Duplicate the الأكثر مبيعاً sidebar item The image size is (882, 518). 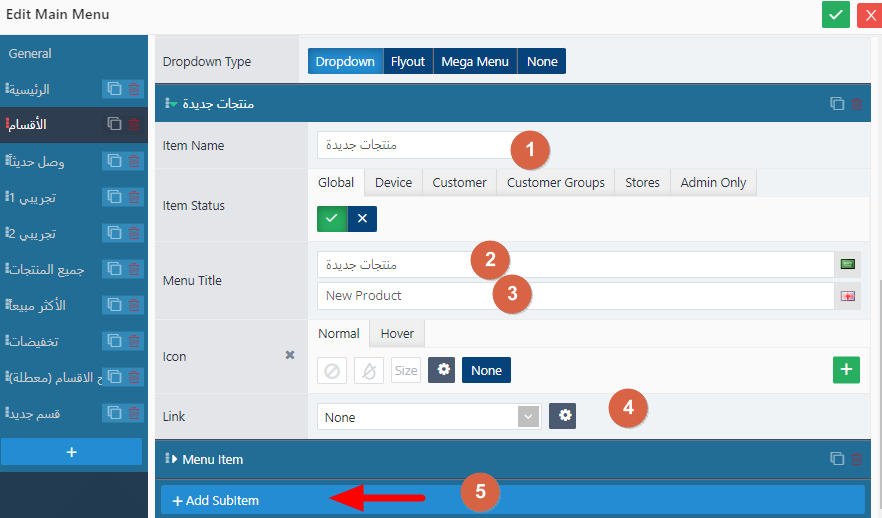pyautogui.click(x=114, y=305)
